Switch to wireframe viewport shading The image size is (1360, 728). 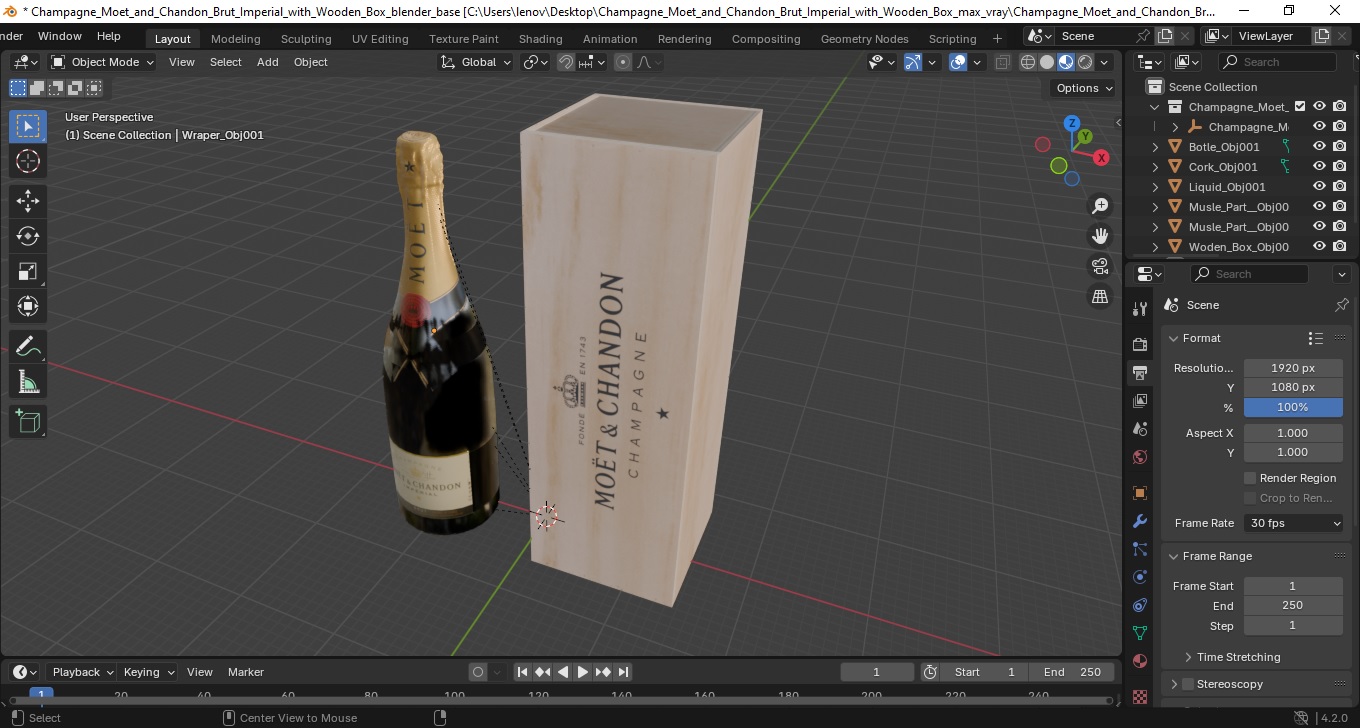[1027, 62]
